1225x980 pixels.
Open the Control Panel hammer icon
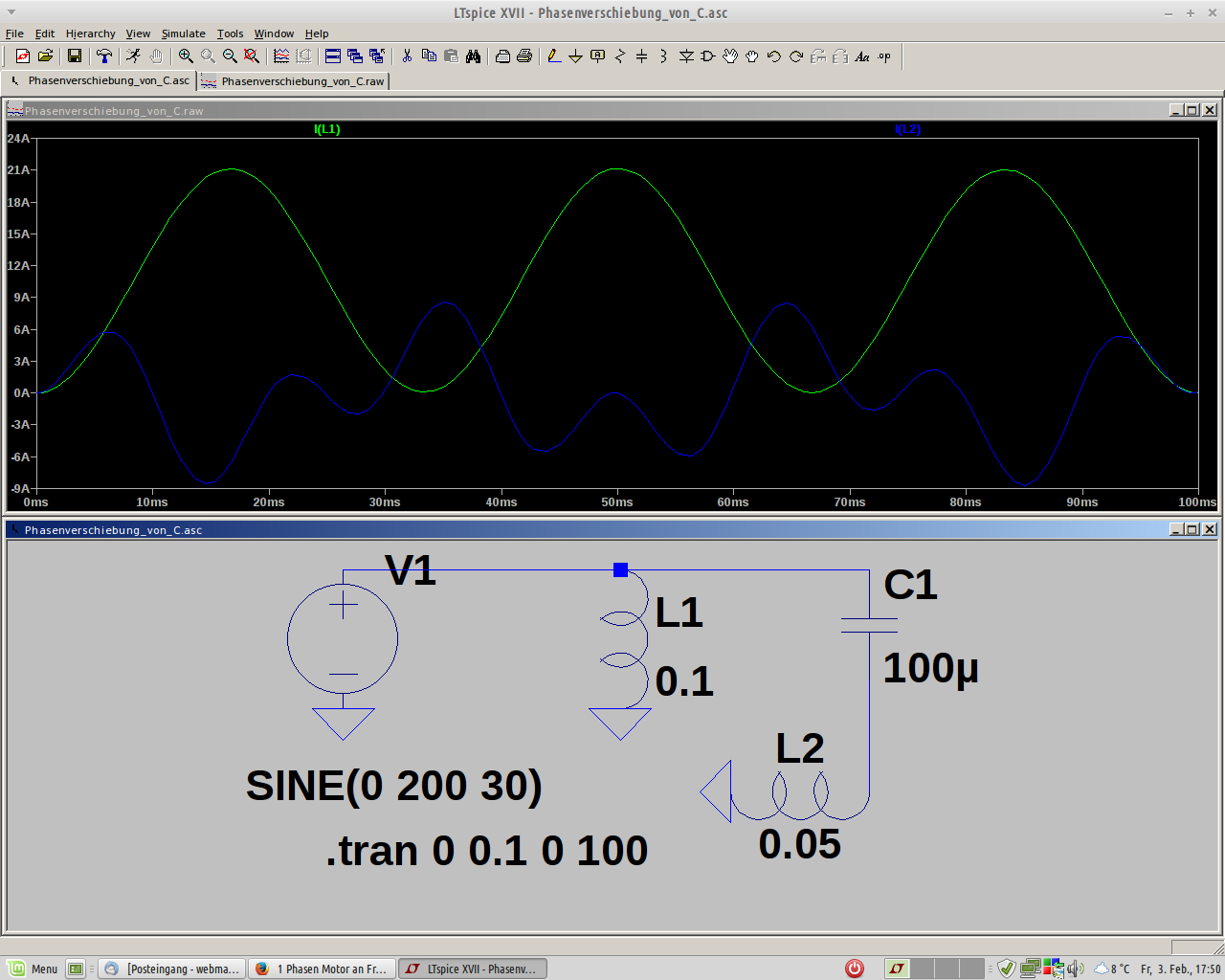point(104,56)
